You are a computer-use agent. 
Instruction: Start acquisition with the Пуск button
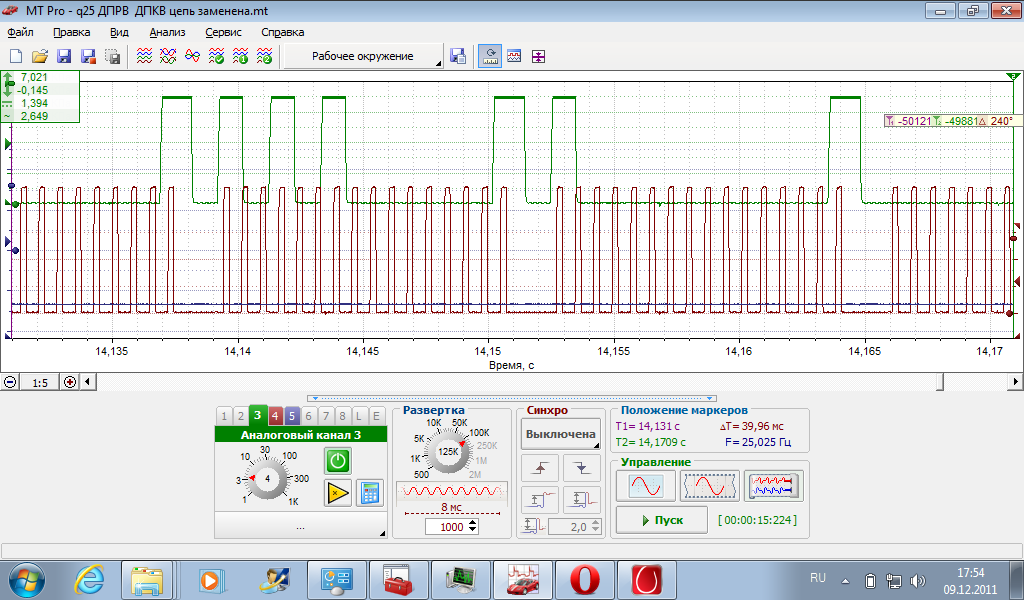(x=662, y=520)
